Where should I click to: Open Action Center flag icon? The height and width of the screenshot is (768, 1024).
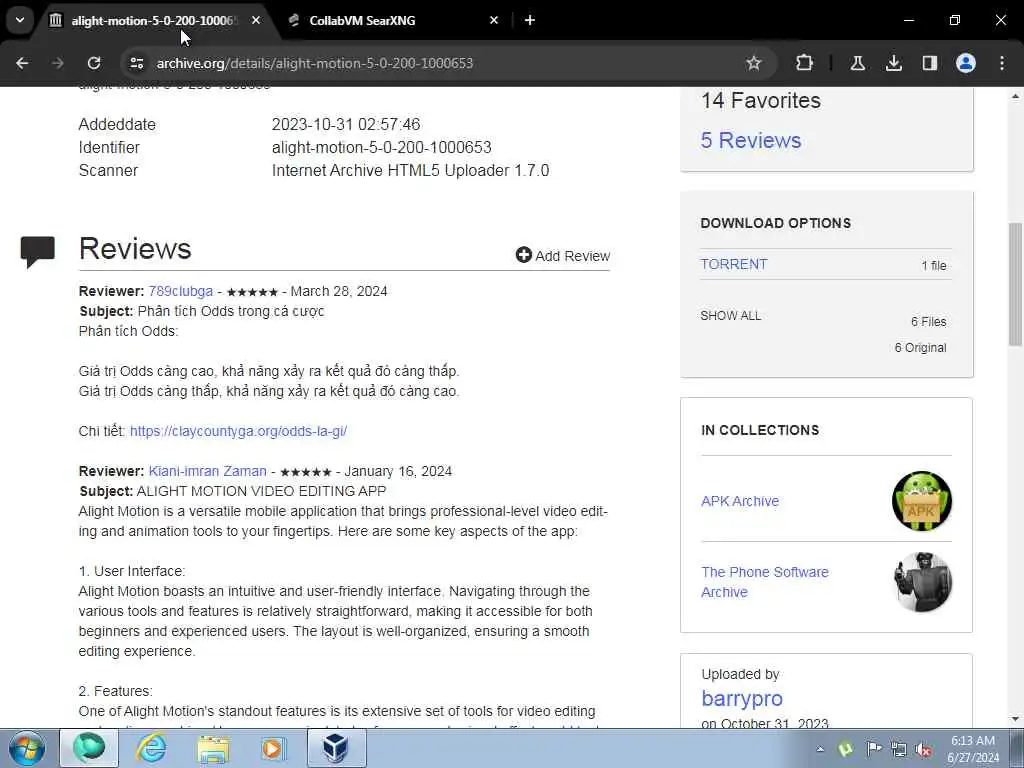874,749
